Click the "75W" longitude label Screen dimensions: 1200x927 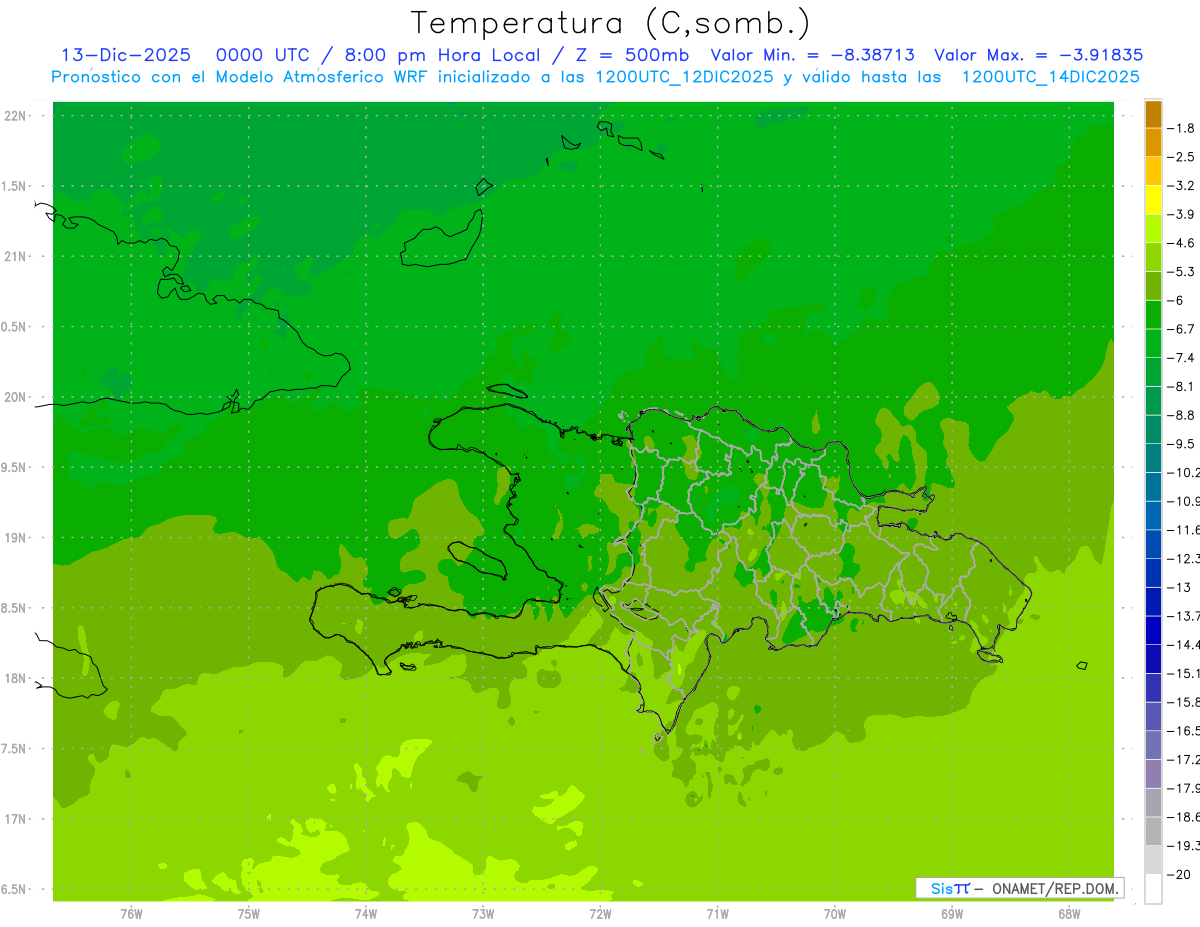coord(249,914)
